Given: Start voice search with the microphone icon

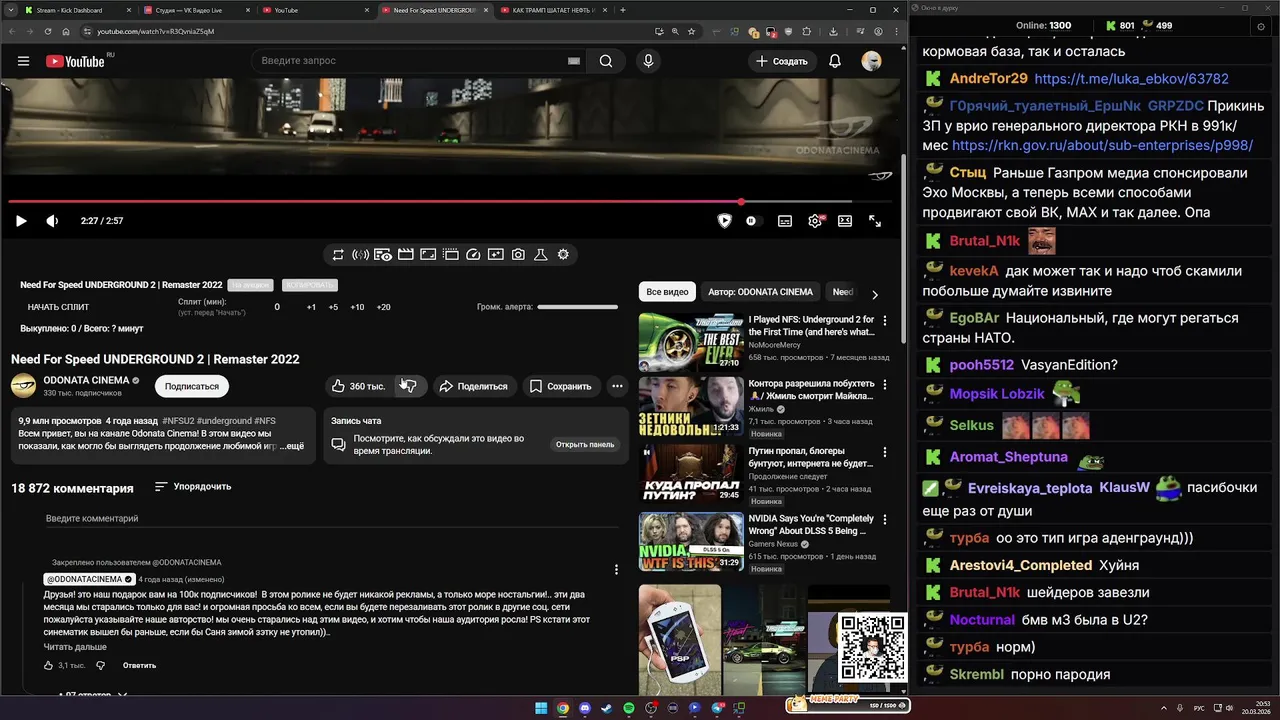Looking at the screenshot, I should (x=648, y=61).
